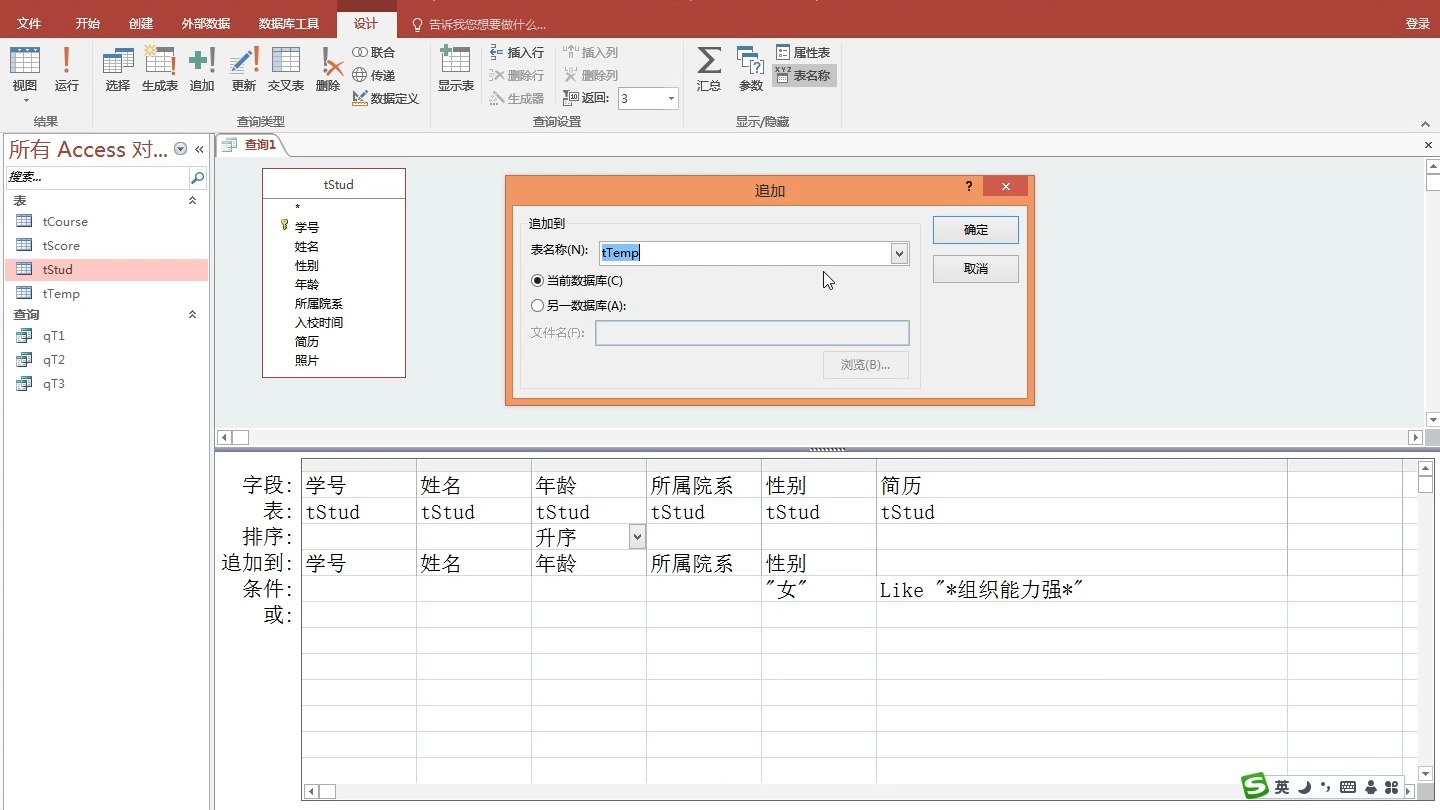Pick the 删除 delete query type

pos(328,70)
